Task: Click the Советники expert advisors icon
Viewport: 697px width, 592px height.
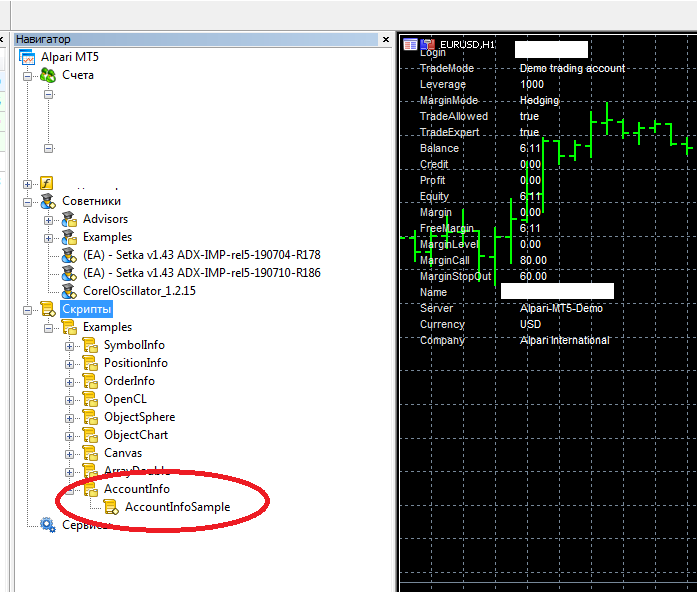Action: pyautogui.click(x=48, y=201)
